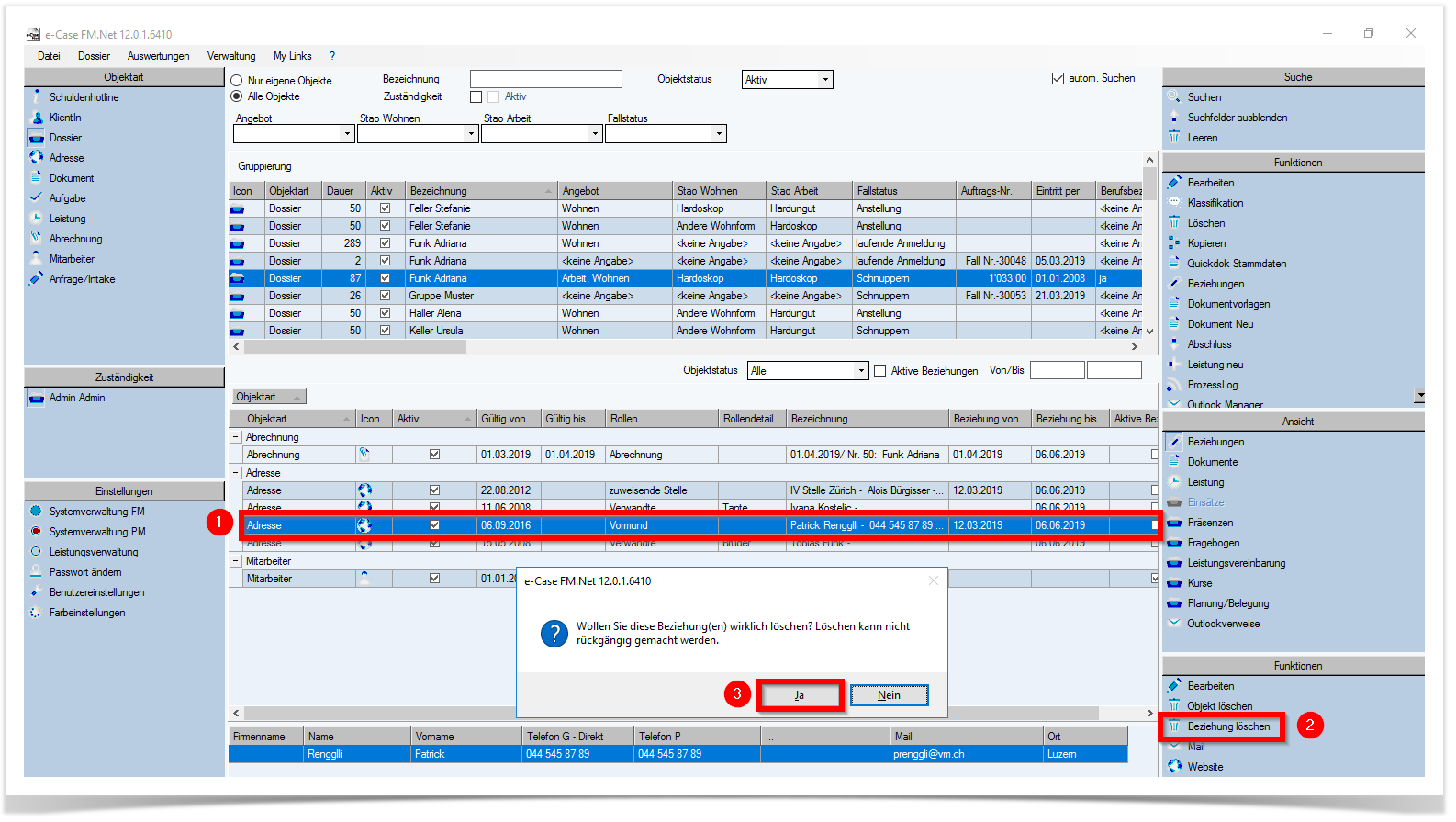The image size is (1456, 822).
Task: Cancel deletion with the Nein button
Action: [x=890, y=695]
